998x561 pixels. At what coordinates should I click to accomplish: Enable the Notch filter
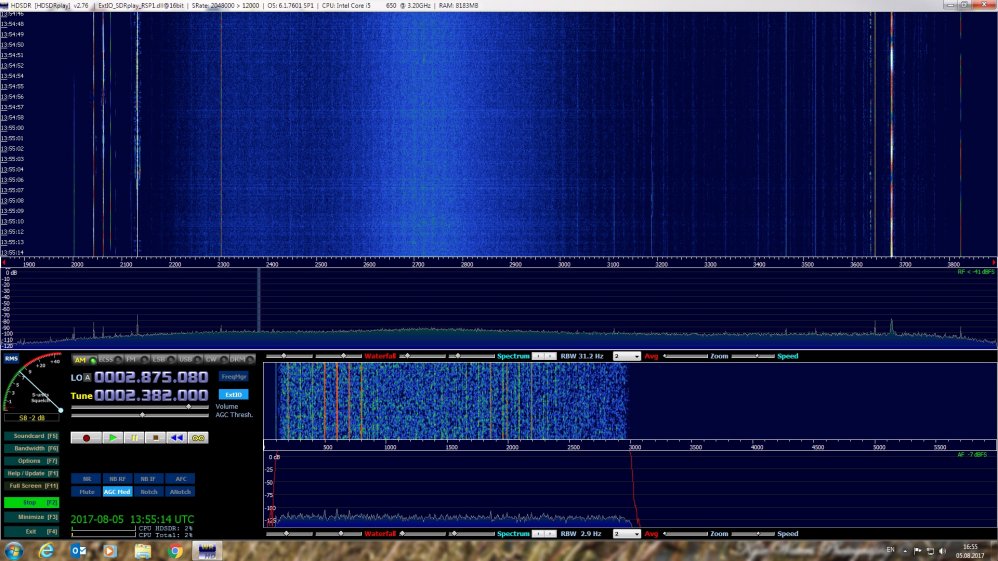click(x=148, y=492)
